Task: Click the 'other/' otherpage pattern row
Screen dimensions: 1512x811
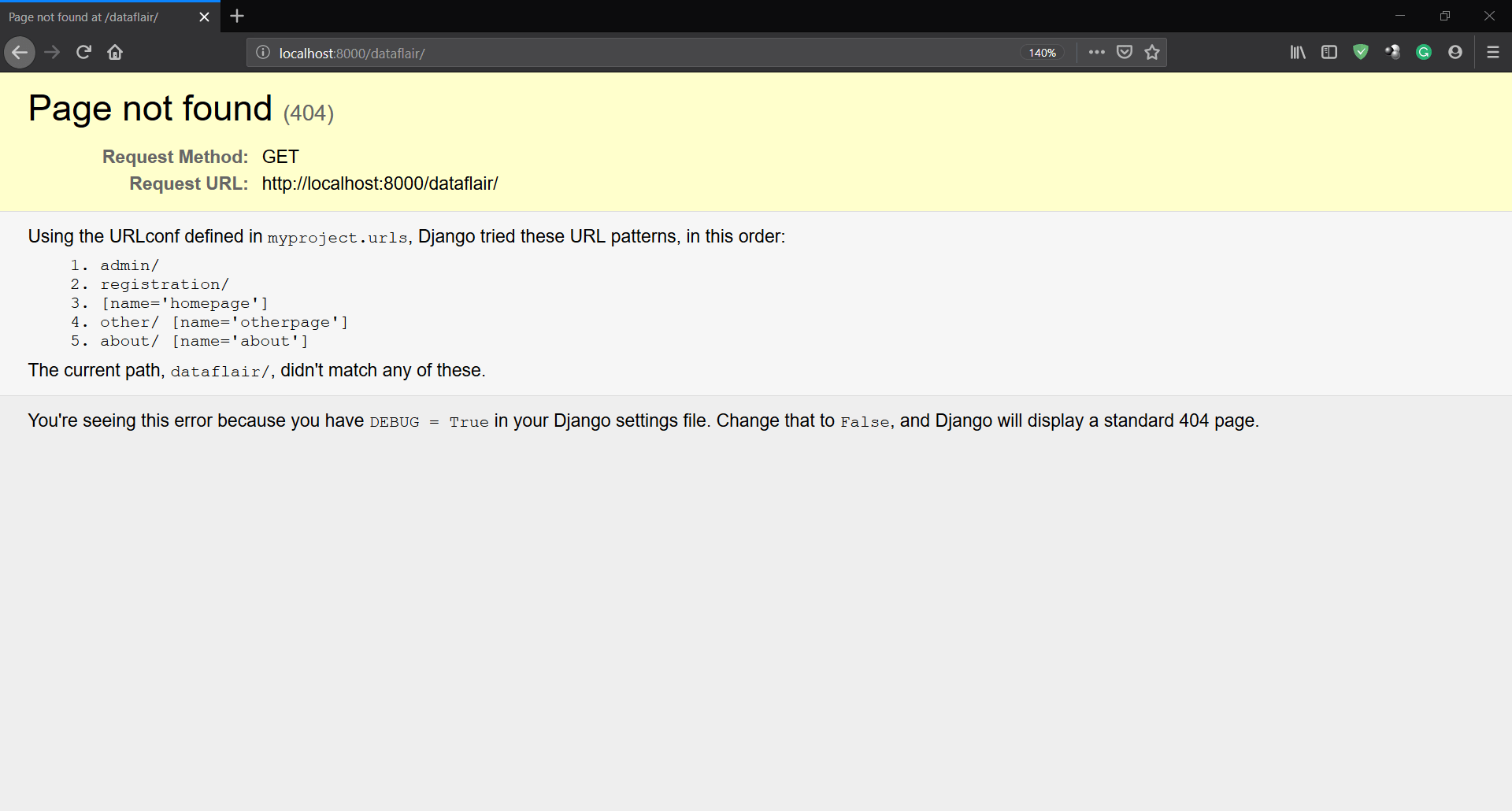Action: coord(224,322)
